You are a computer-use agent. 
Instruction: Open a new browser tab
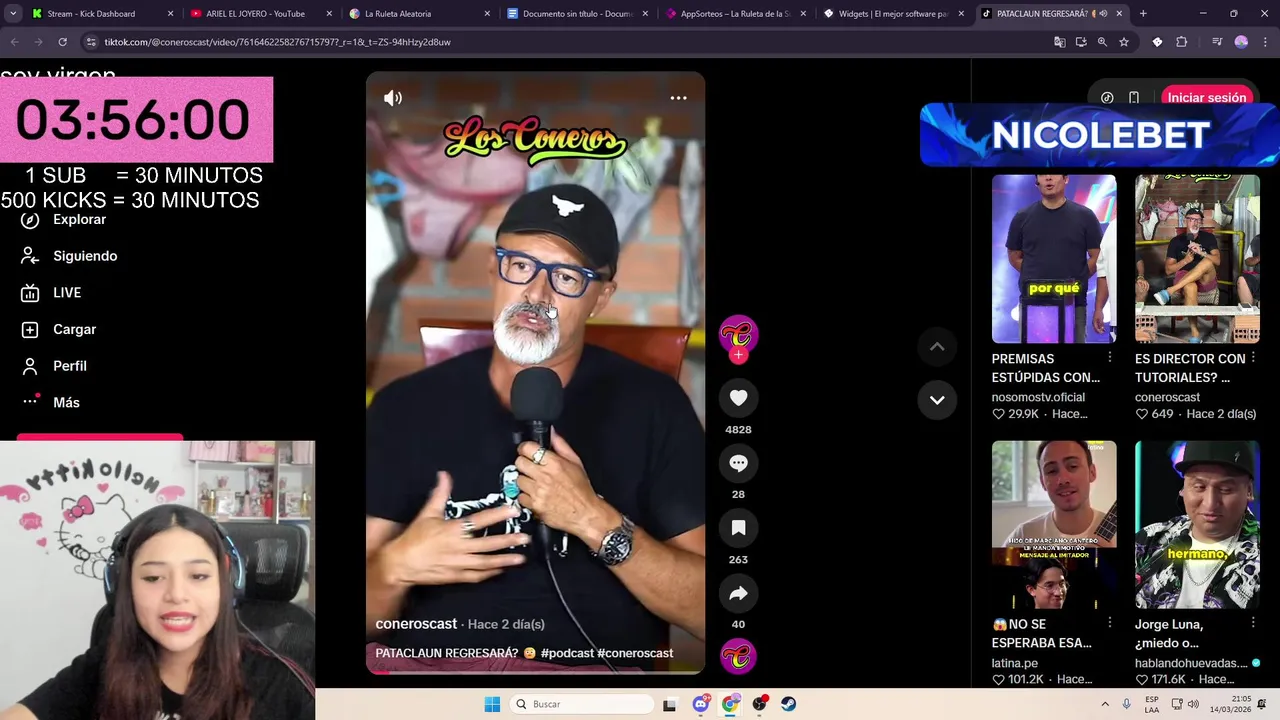click(x=1143, y=14)
